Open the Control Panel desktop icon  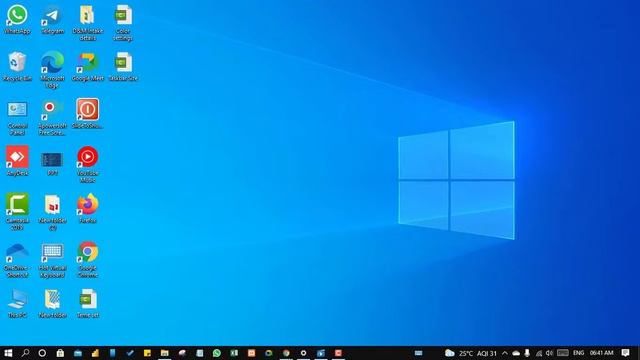(x=17, y=118)
